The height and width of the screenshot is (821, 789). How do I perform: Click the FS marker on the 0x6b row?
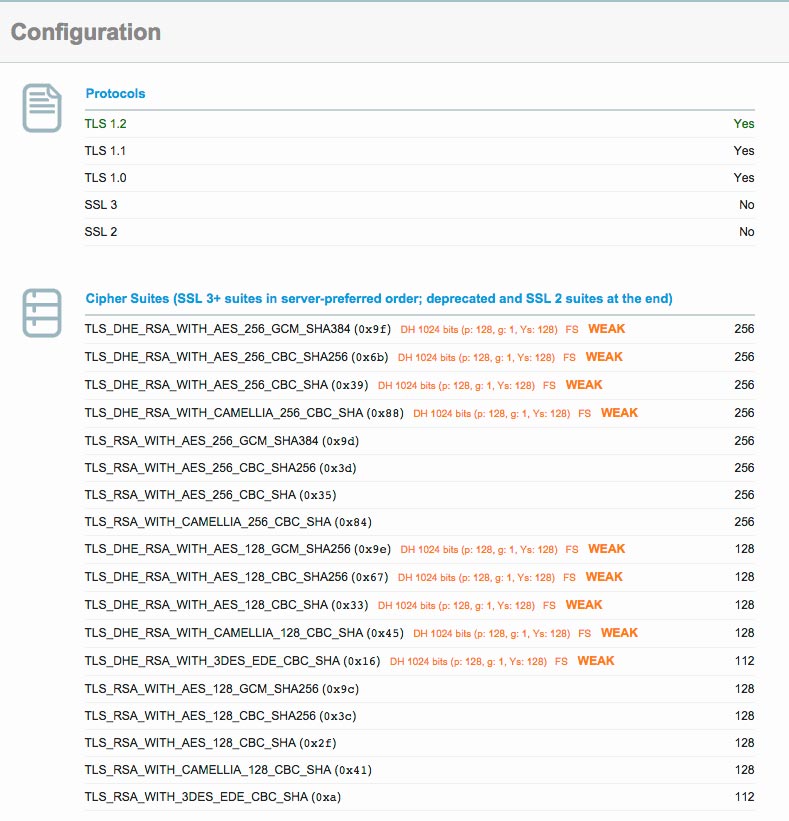coord(569,358)
